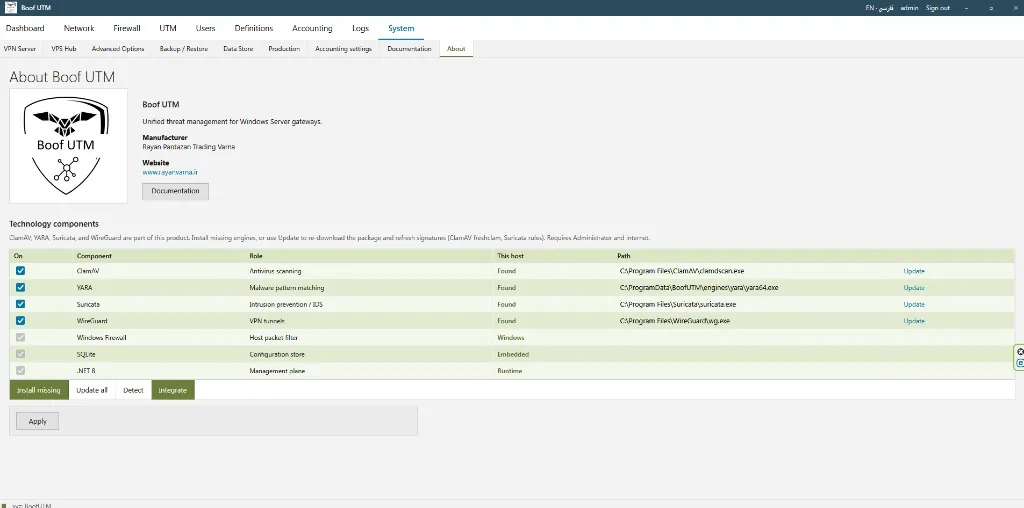Click the Boof UTM title bar app icon
This screenshot has height=508, width=1024.
click(10, 8)
